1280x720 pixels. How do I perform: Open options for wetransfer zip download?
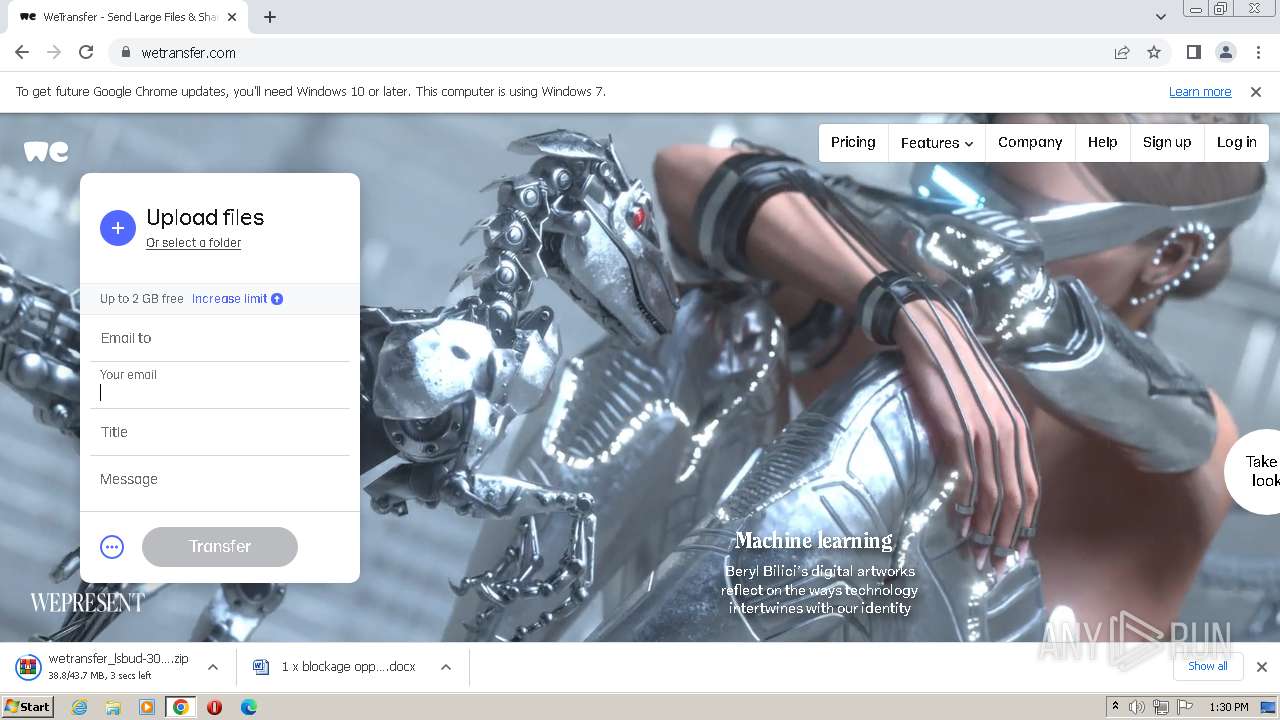point(213,667)
